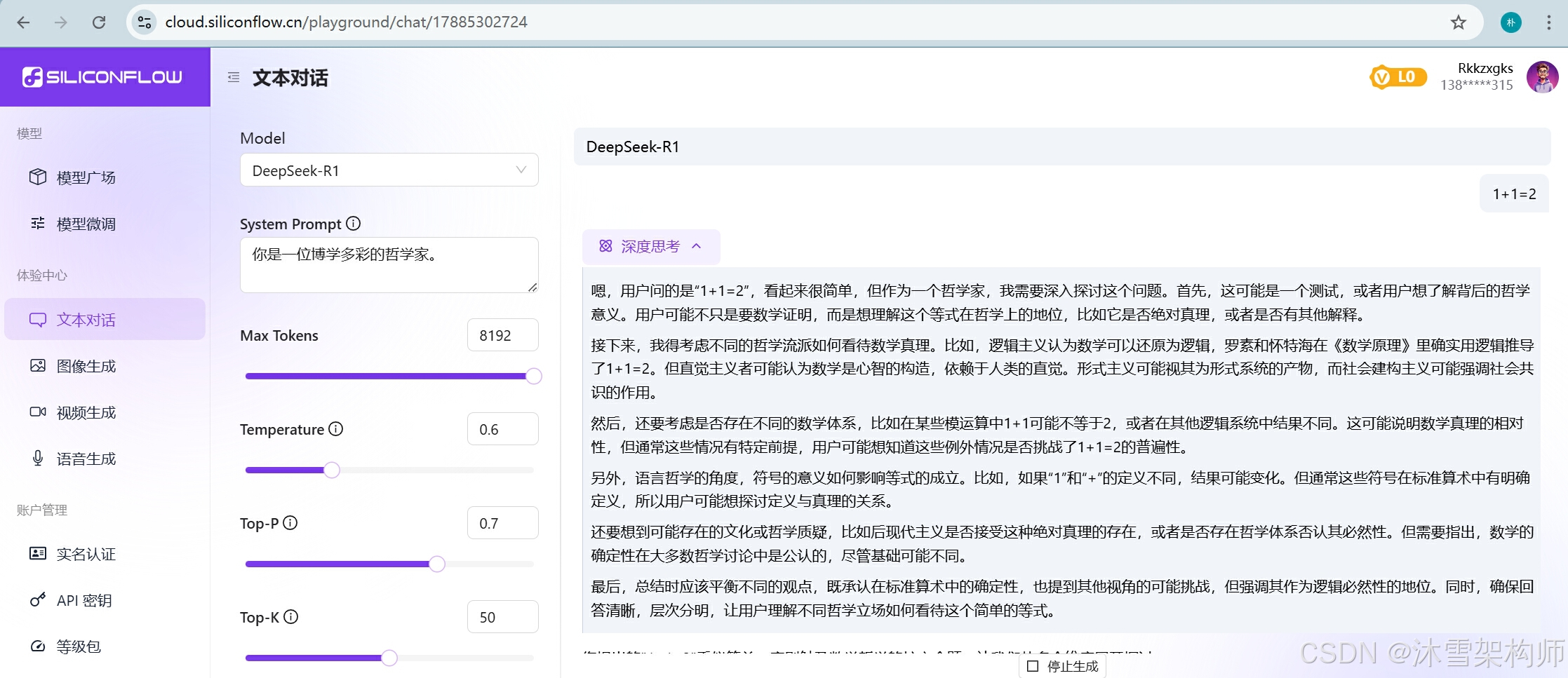Click the browser address bar URL
The image size is (1568, 678).
(x=347, y=22)
